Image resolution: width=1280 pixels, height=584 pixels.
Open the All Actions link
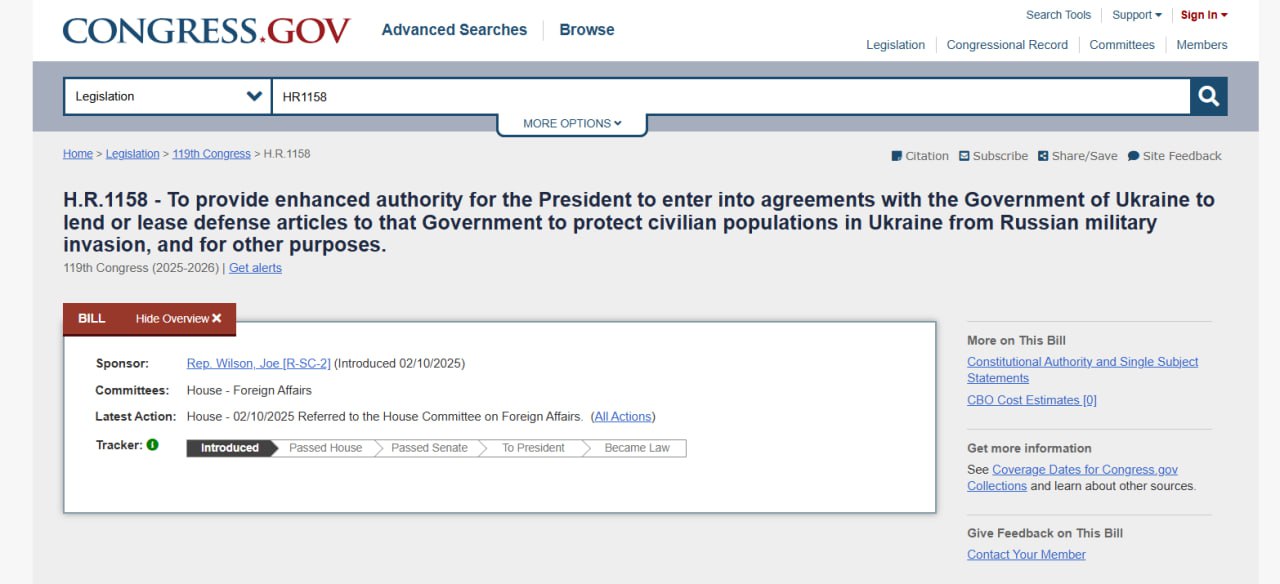click(x=623, y=416)
